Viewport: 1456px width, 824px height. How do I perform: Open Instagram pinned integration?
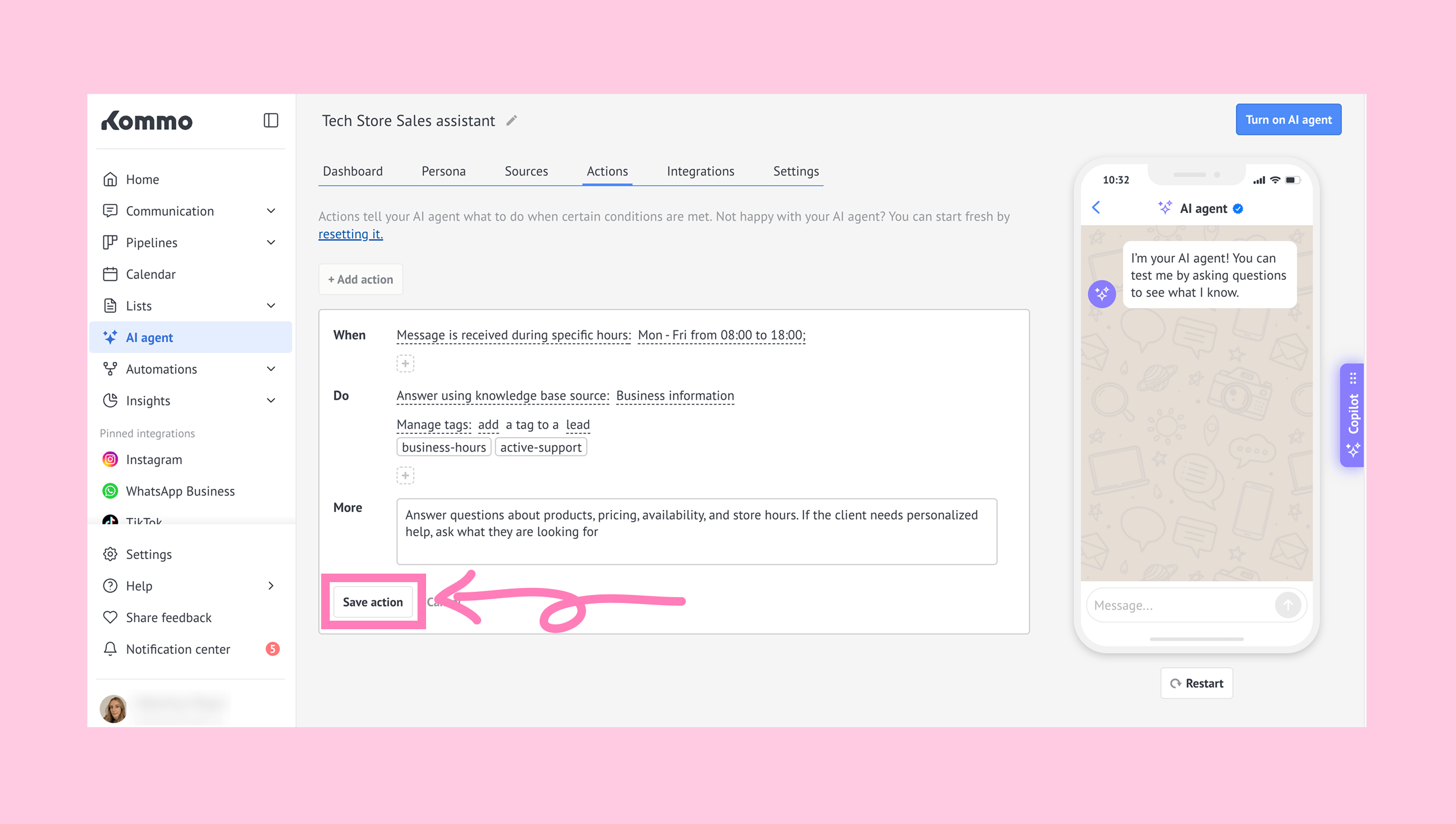(154, 460)
